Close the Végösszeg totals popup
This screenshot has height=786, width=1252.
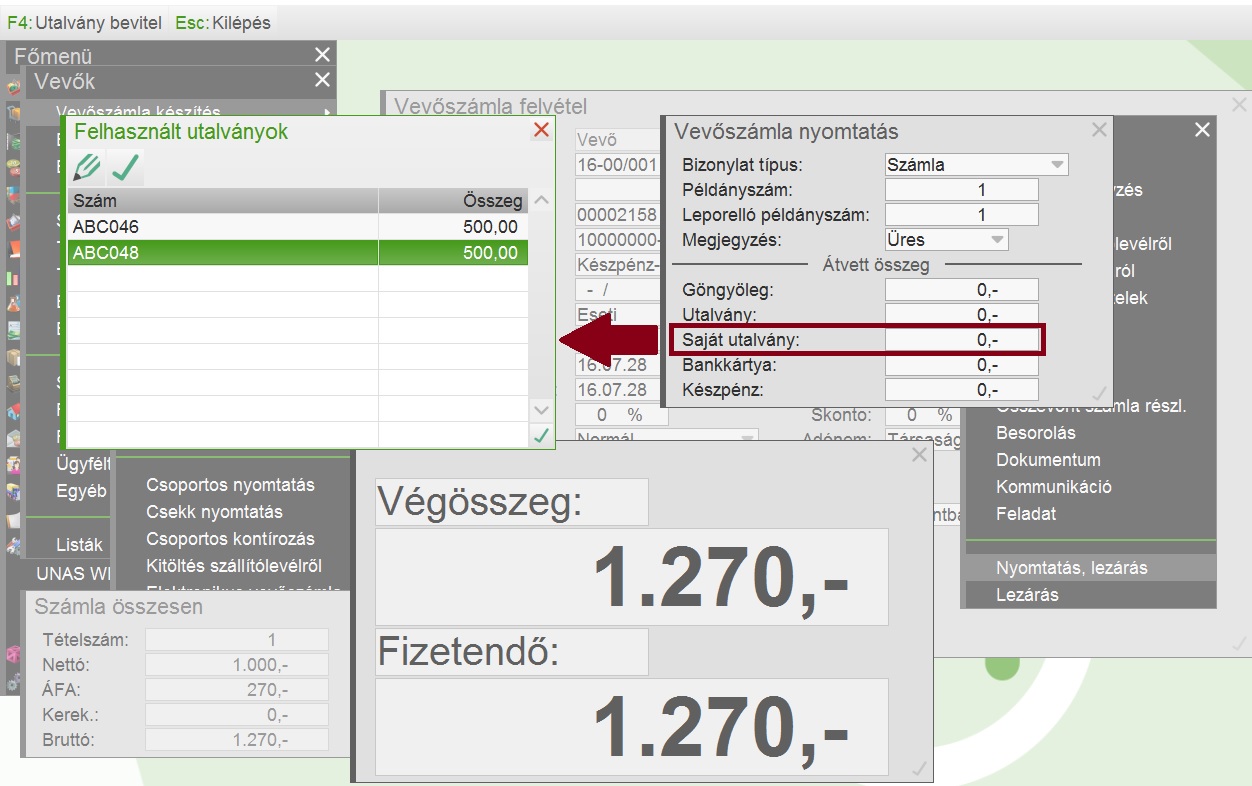920,455
